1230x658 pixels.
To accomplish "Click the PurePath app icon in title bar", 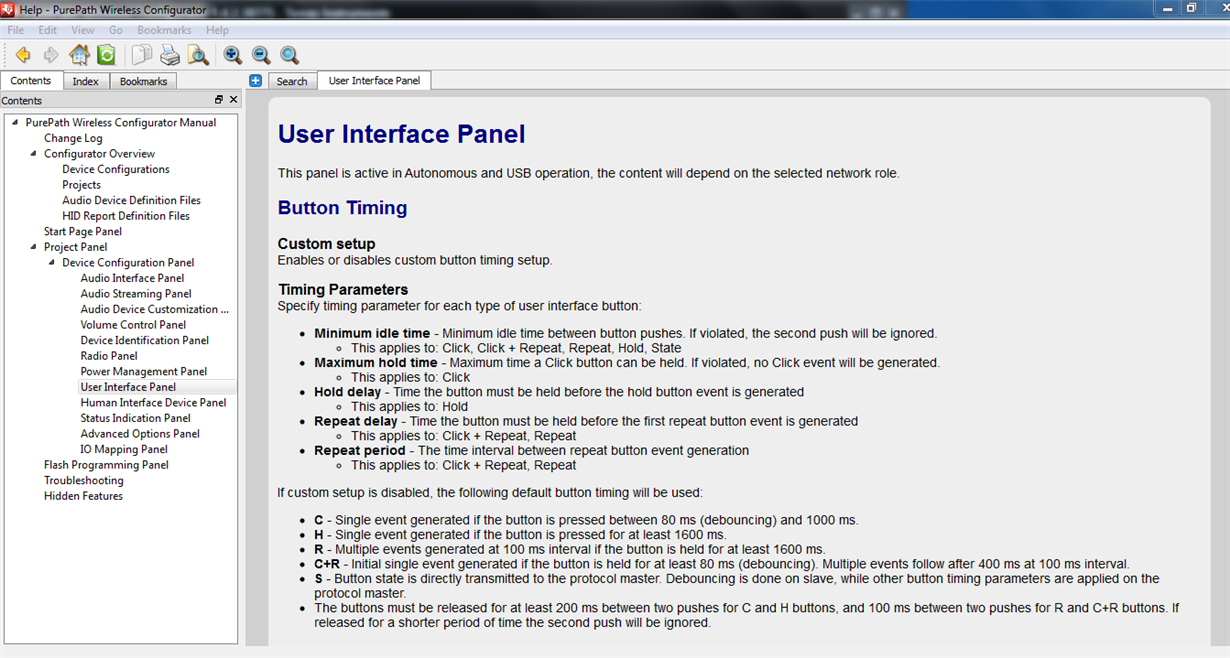I will pos(9,9).
